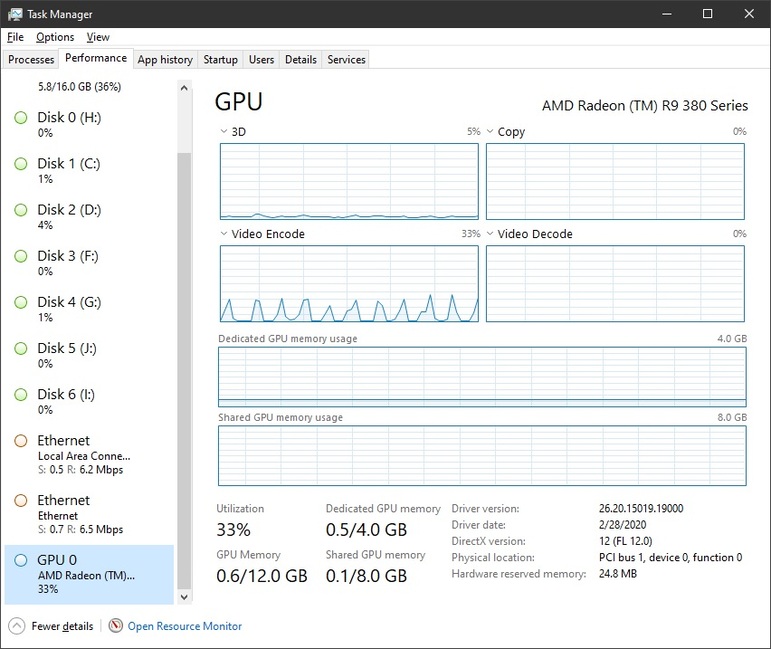Click the Disk 0 (H:) circle icon
Screen dimensions: 771x649
[20, 118]
